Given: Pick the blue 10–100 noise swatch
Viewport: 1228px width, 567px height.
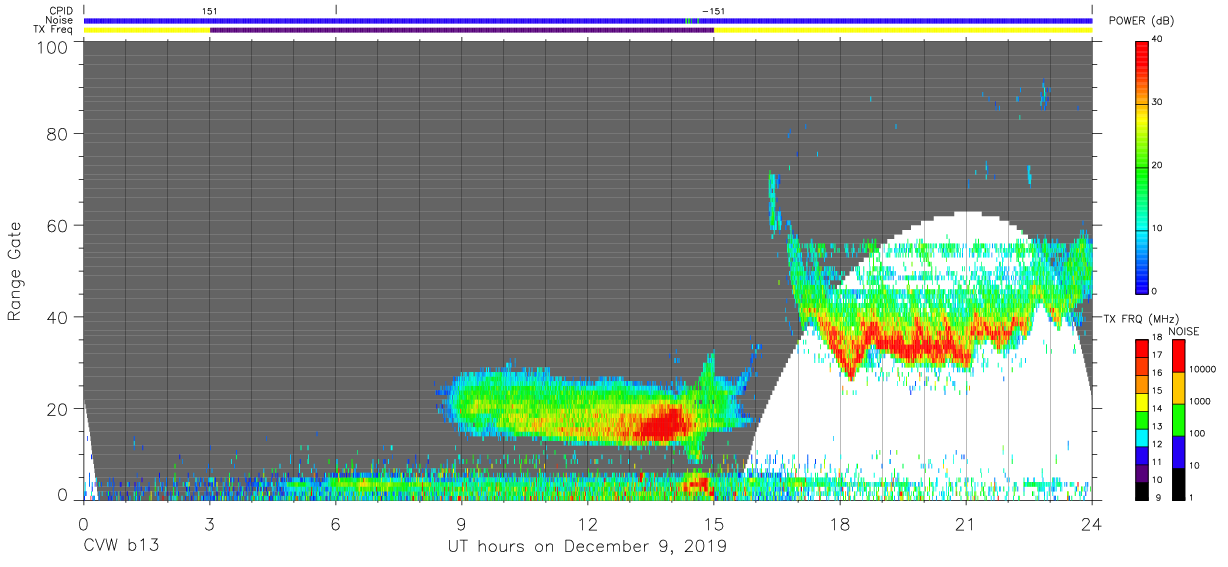Looking at the screenshot, I should pos(1178,451).
